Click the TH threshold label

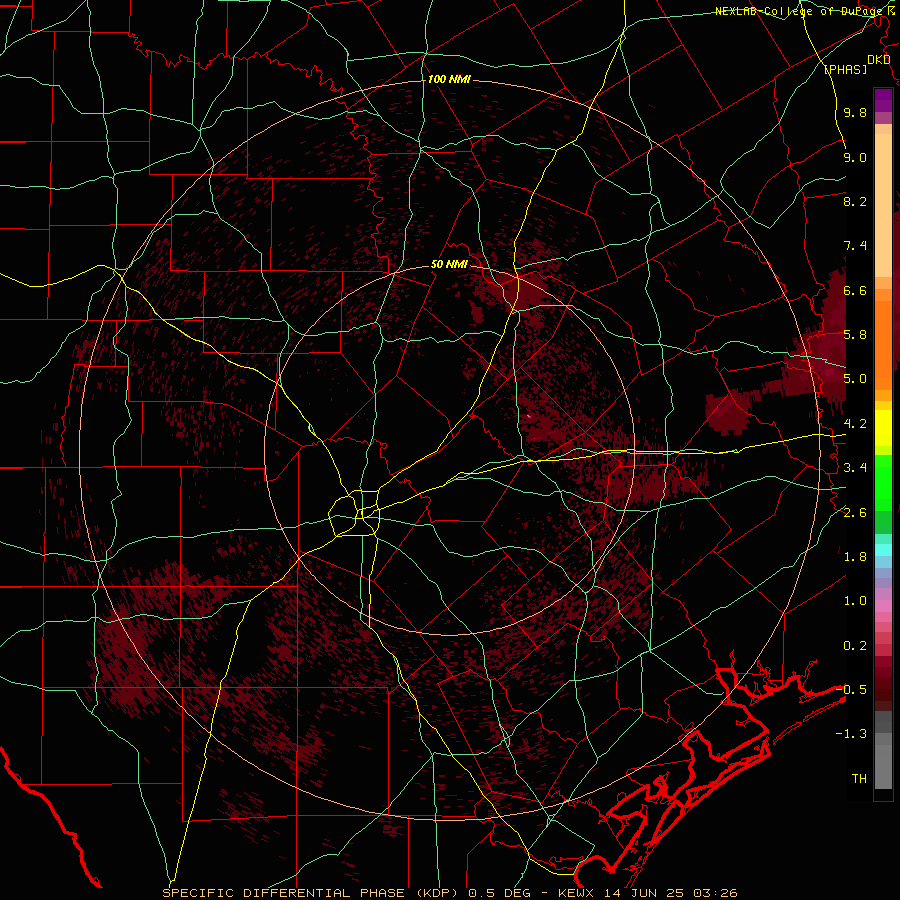859,779
